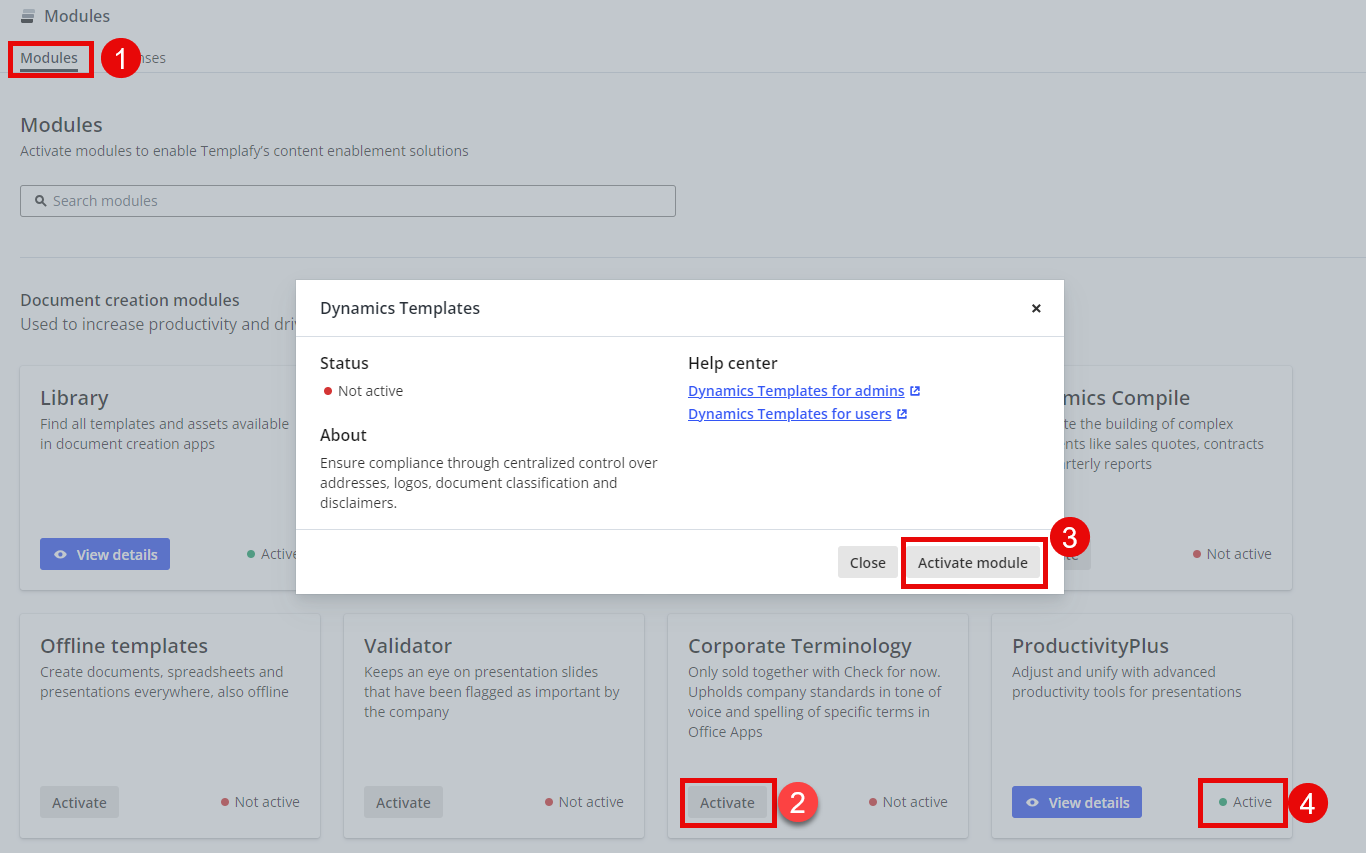Click Not active status on Dynamics Compile card
Viewport: 1366px width, 853px height.
click(x=1232, y=554)
